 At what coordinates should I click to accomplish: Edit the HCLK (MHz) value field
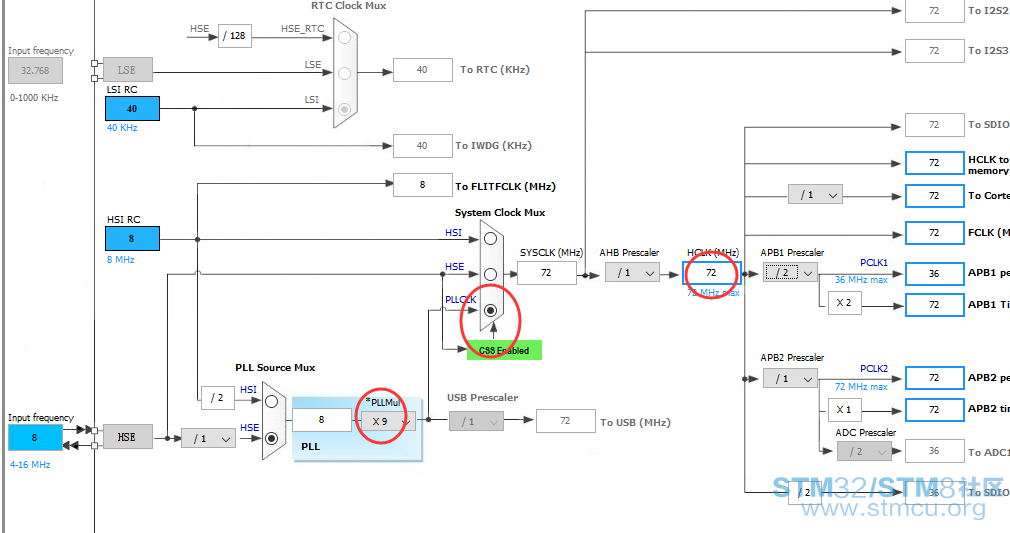(x=712, y=273)
